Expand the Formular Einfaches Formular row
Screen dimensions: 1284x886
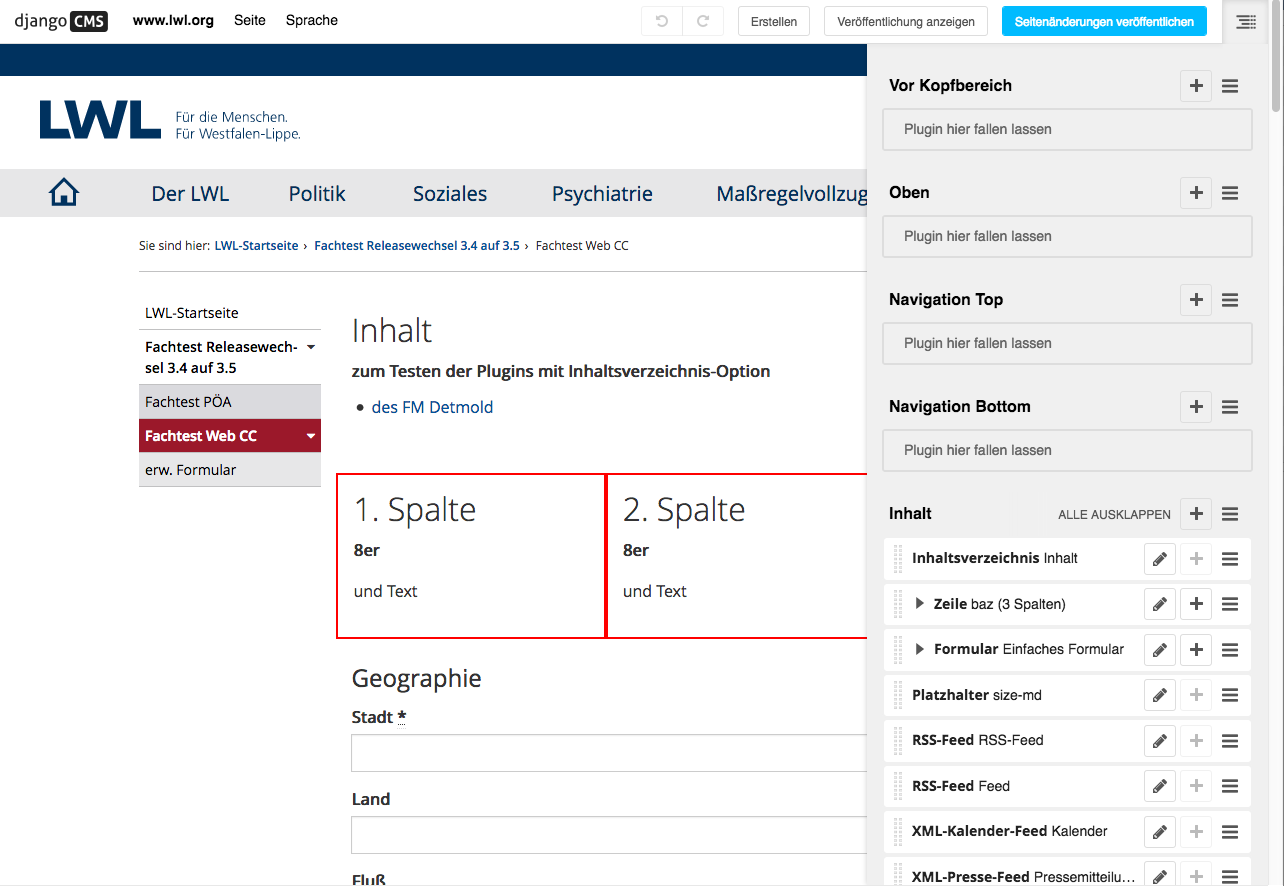tap(921, 650)
